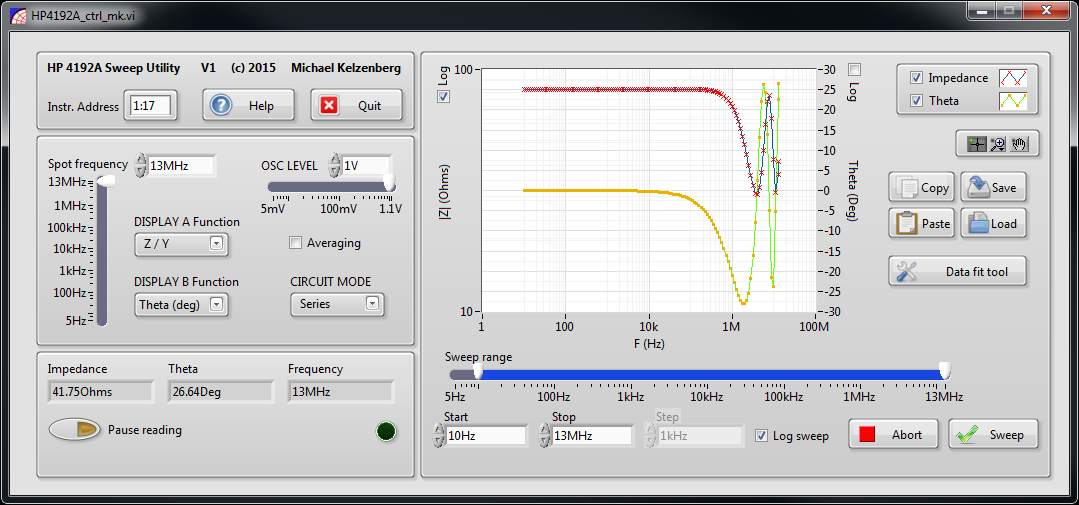The image size is (1079, 505).
Task: Click the Impedance plot legend sample
Action: coord(1012,78)
